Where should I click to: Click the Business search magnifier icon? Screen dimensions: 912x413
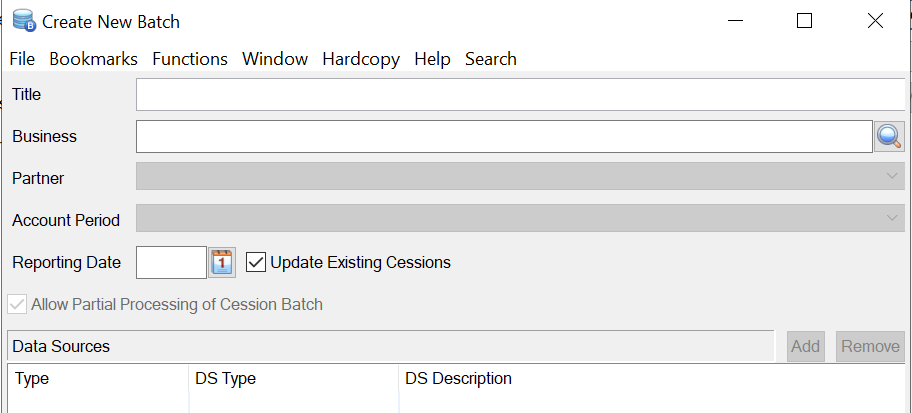pyautogui.click(x=889, y=136)
